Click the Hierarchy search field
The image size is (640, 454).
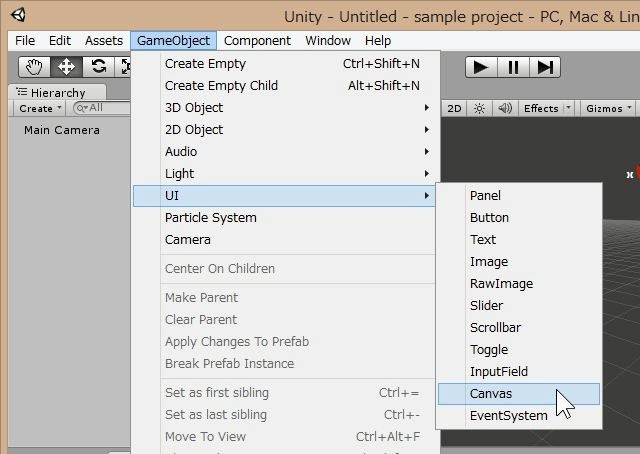(102, 108)
